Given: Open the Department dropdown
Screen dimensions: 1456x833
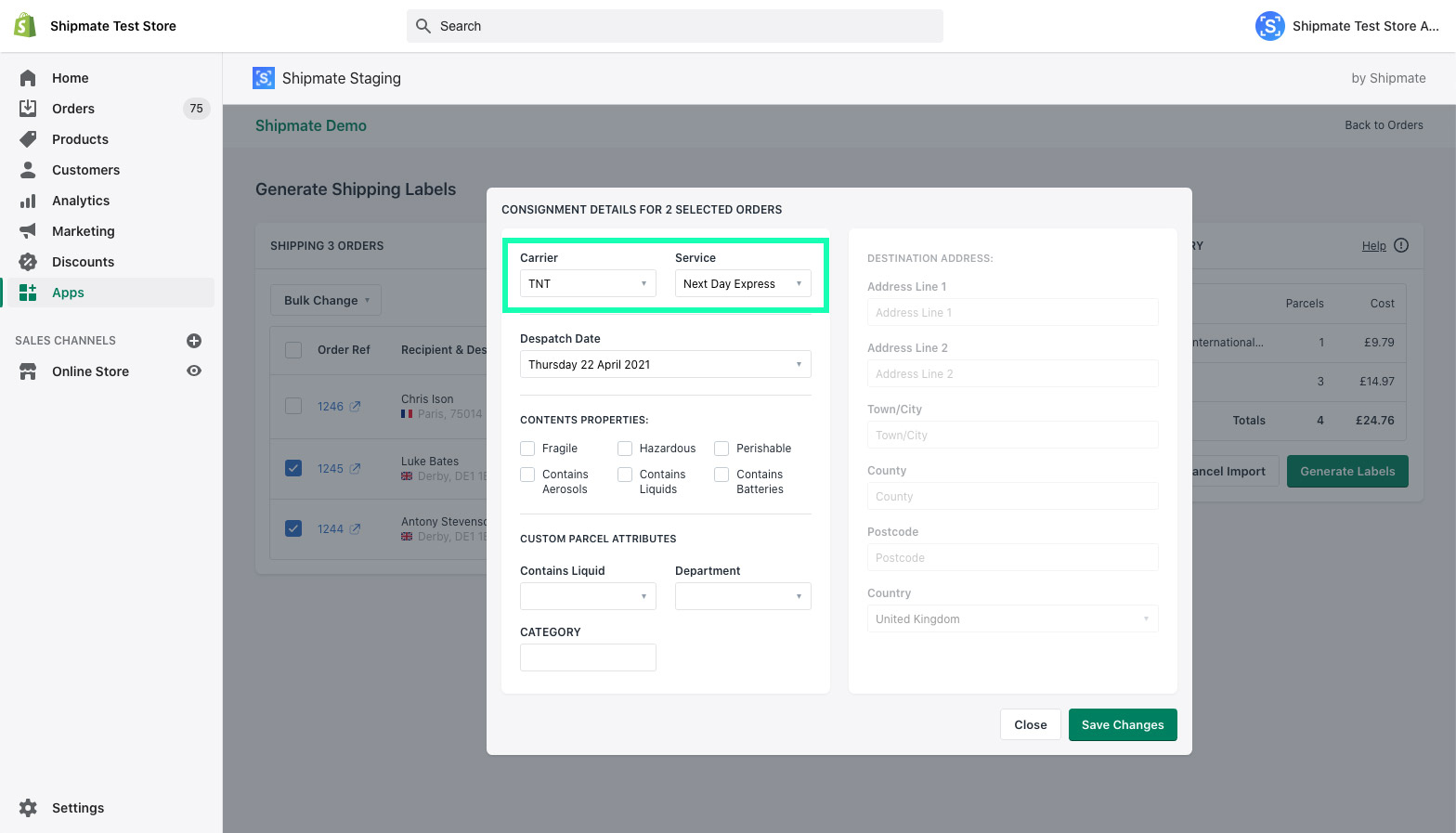Looking at the screenshot, I should pyautogui.click(x=743, y=596).
